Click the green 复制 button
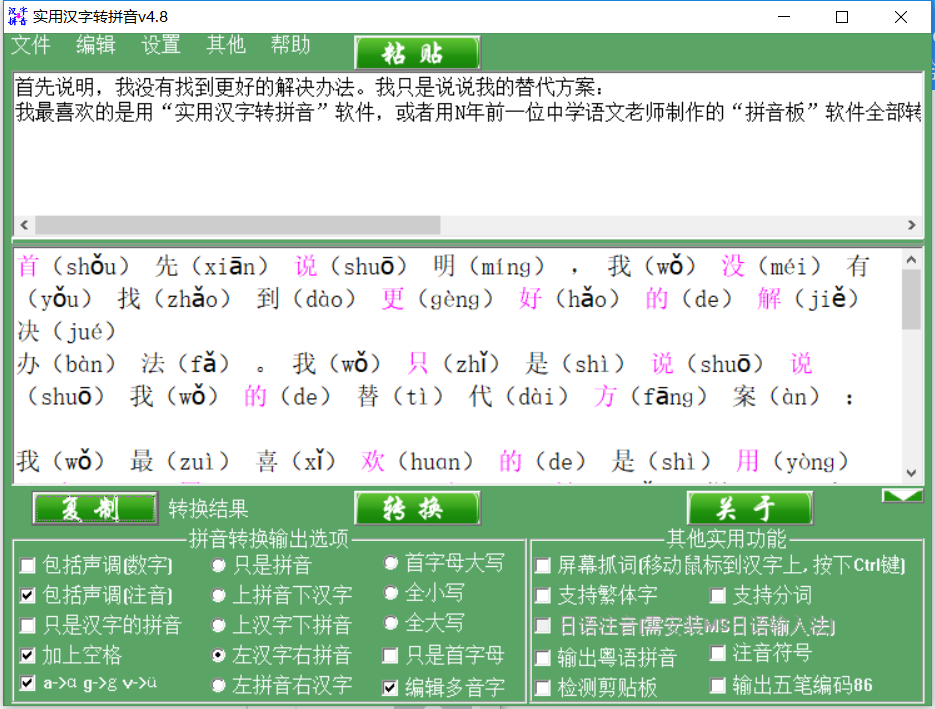This screenshot has width=935, height=709. [x=95, y=508]
